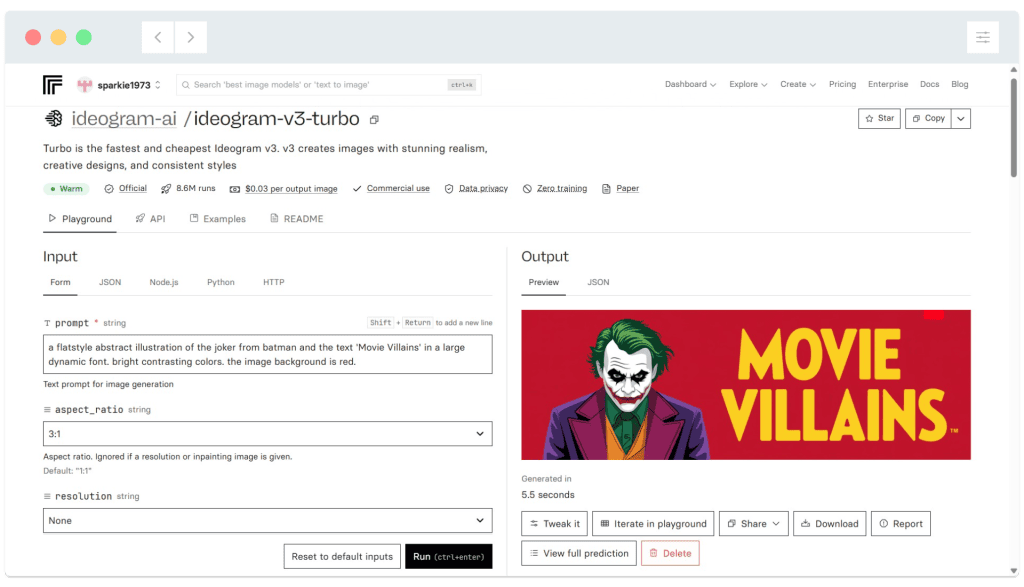Switch to the API tab

click(150, 219)
